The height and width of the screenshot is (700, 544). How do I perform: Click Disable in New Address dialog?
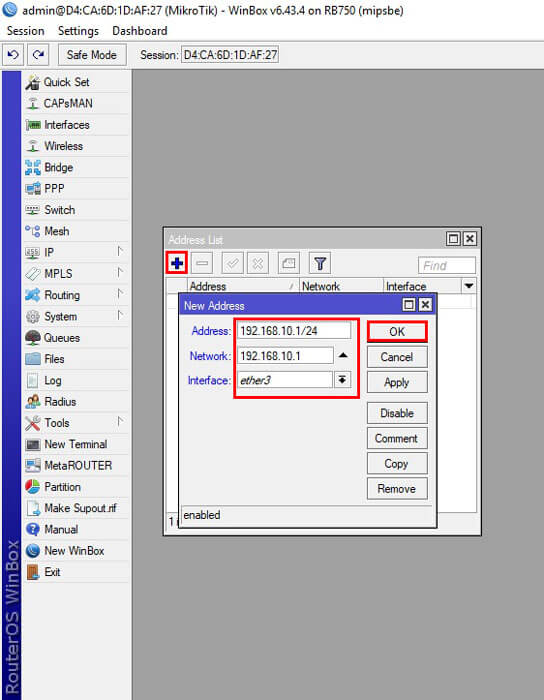pyautogui.click(x=397, y=413)
